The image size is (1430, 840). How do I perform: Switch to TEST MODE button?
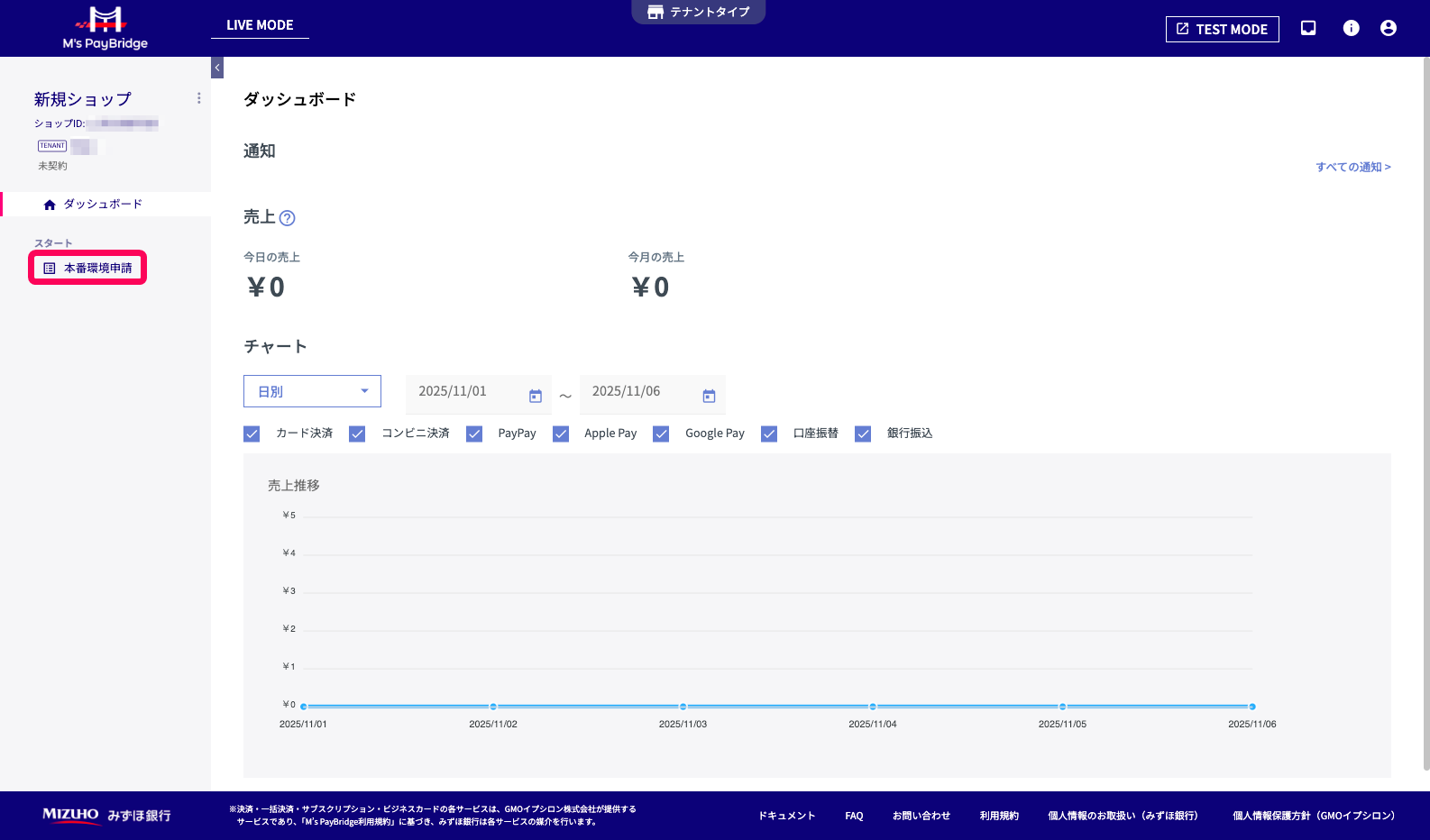coord(1222,29)
